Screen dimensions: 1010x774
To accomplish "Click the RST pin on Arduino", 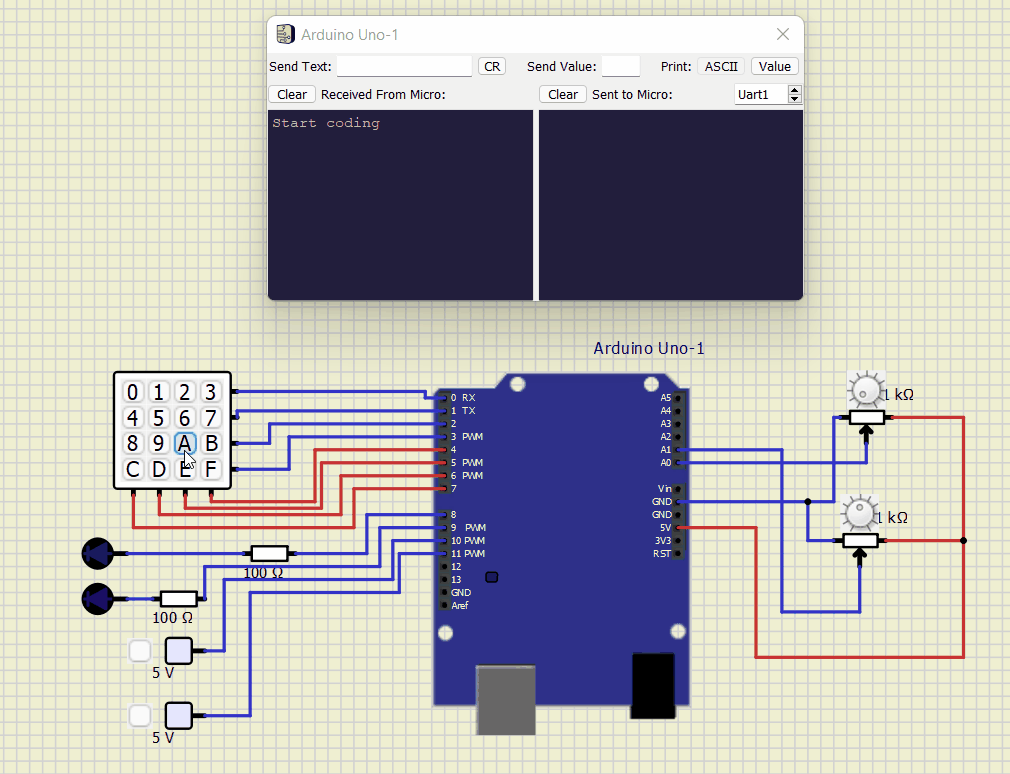I will click(x=678, y=554).
